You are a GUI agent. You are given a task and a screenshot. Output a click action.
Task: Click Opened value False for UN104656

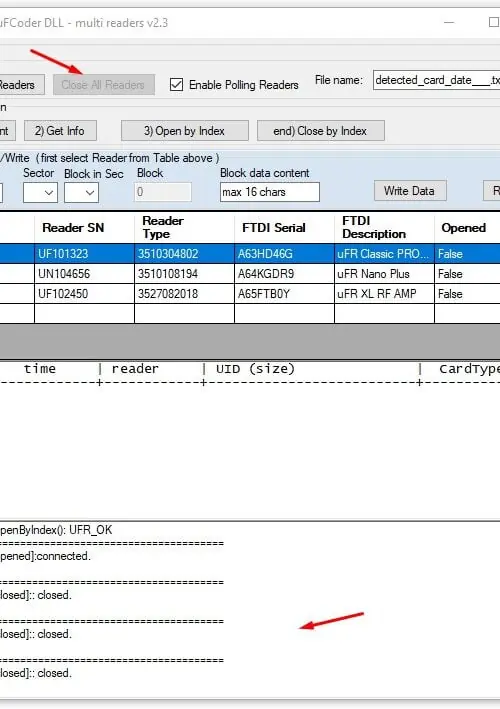467,274
